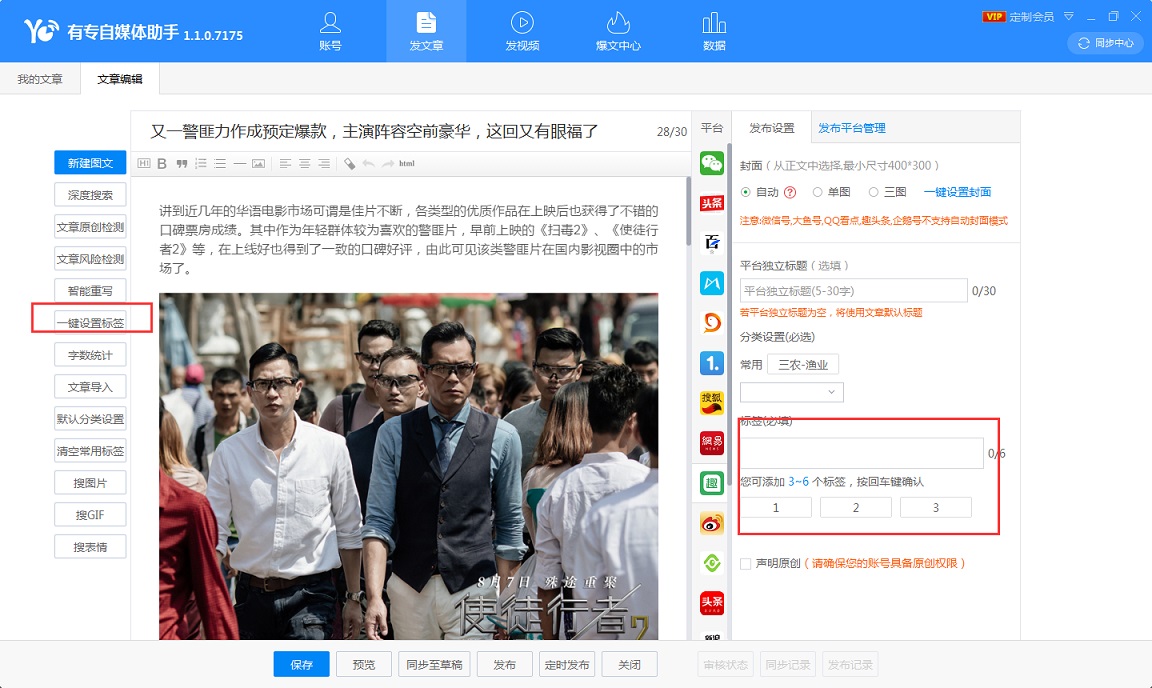This screenshot has width=1152, height=688.
Task: Check the 声明原创 original declaration checkbox
Action: 746,564
